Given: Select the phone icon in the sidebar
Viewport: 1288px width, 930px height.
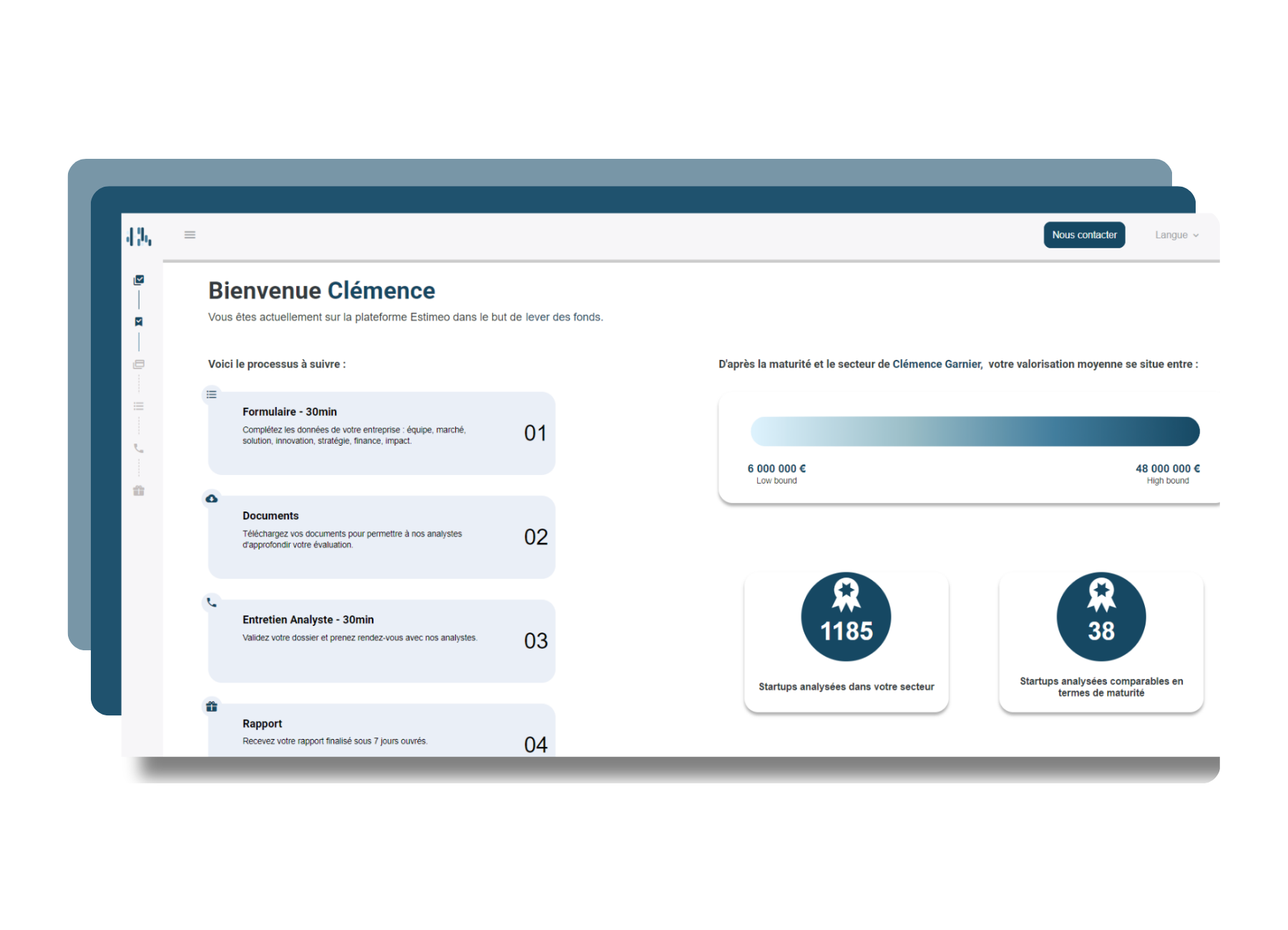Looking at the screenshot, I should (139, 449).
